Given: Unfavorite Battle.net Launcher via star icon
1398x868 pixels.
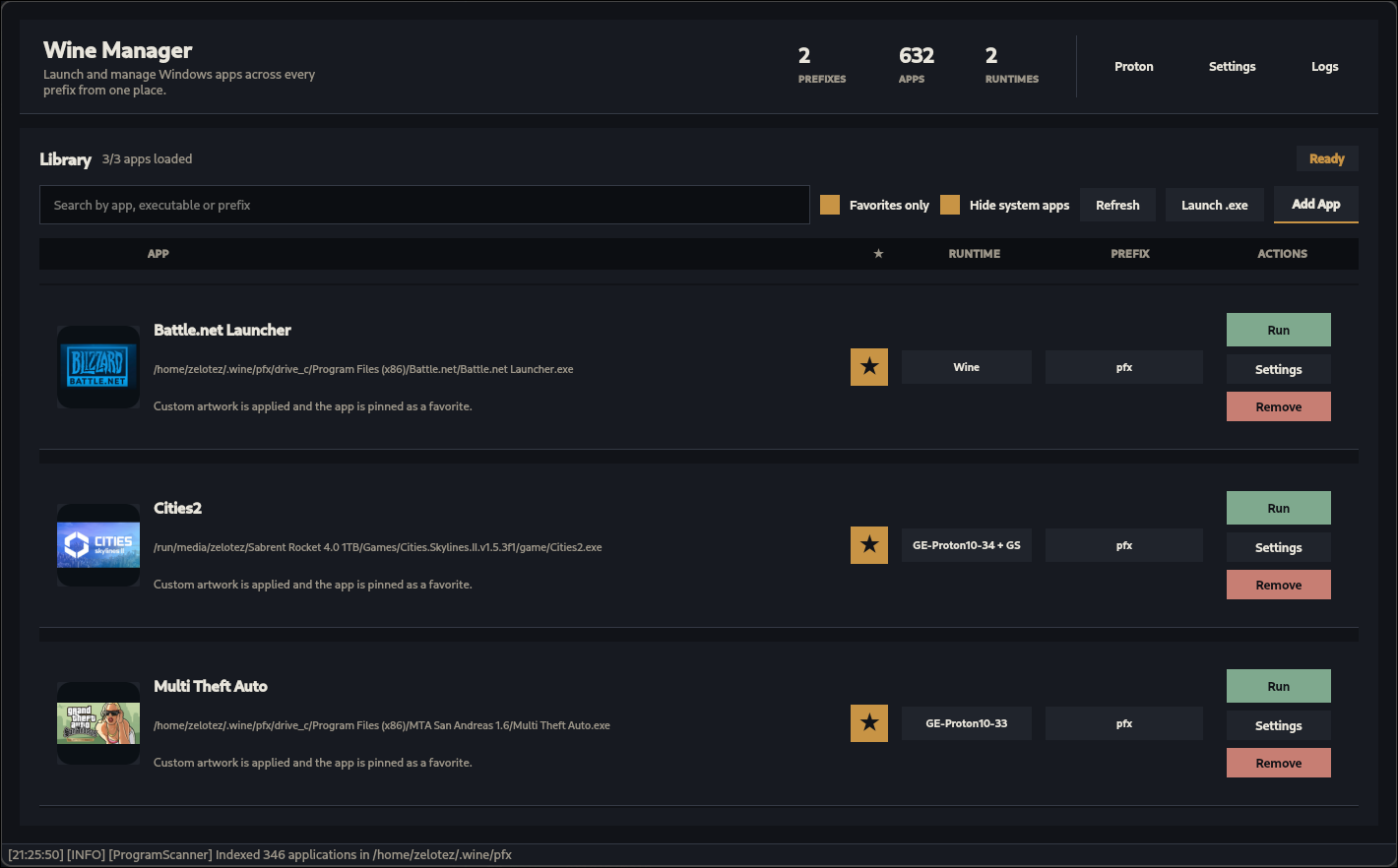Looking at the screenshot, I should click(869, 367).
